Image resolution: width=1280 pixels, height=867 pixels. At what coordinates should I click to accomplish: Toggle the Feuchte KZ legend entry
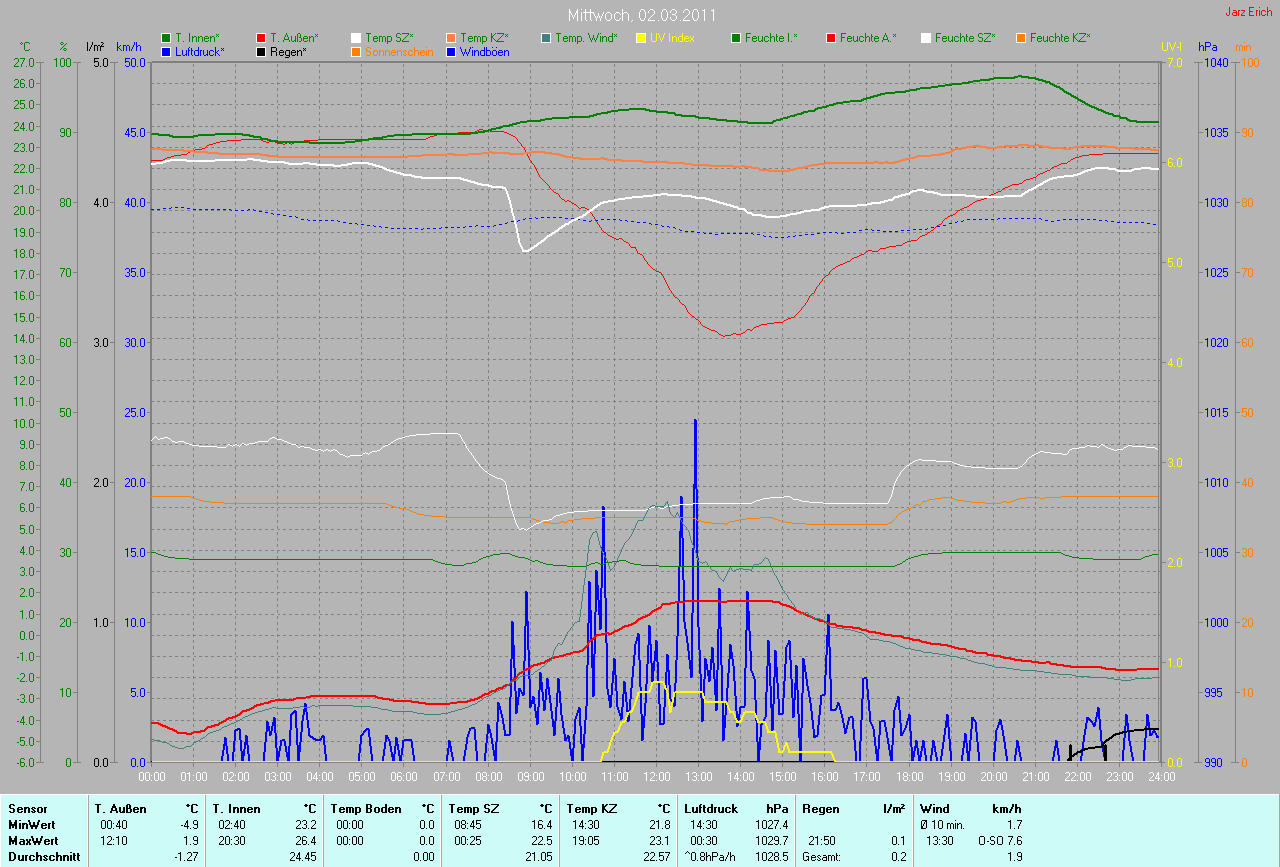(x=1055, y=38)
